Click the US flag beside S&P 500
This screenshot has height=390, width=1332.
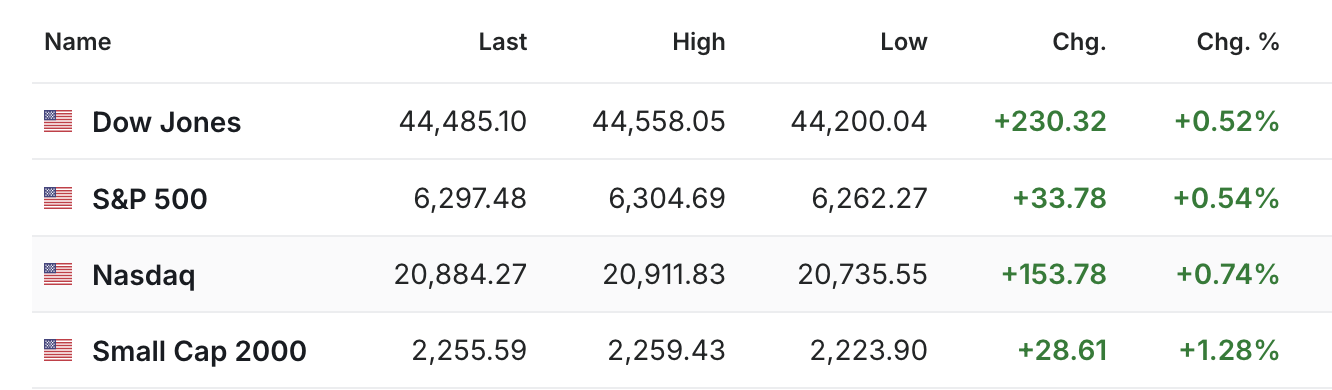(58, 199)
